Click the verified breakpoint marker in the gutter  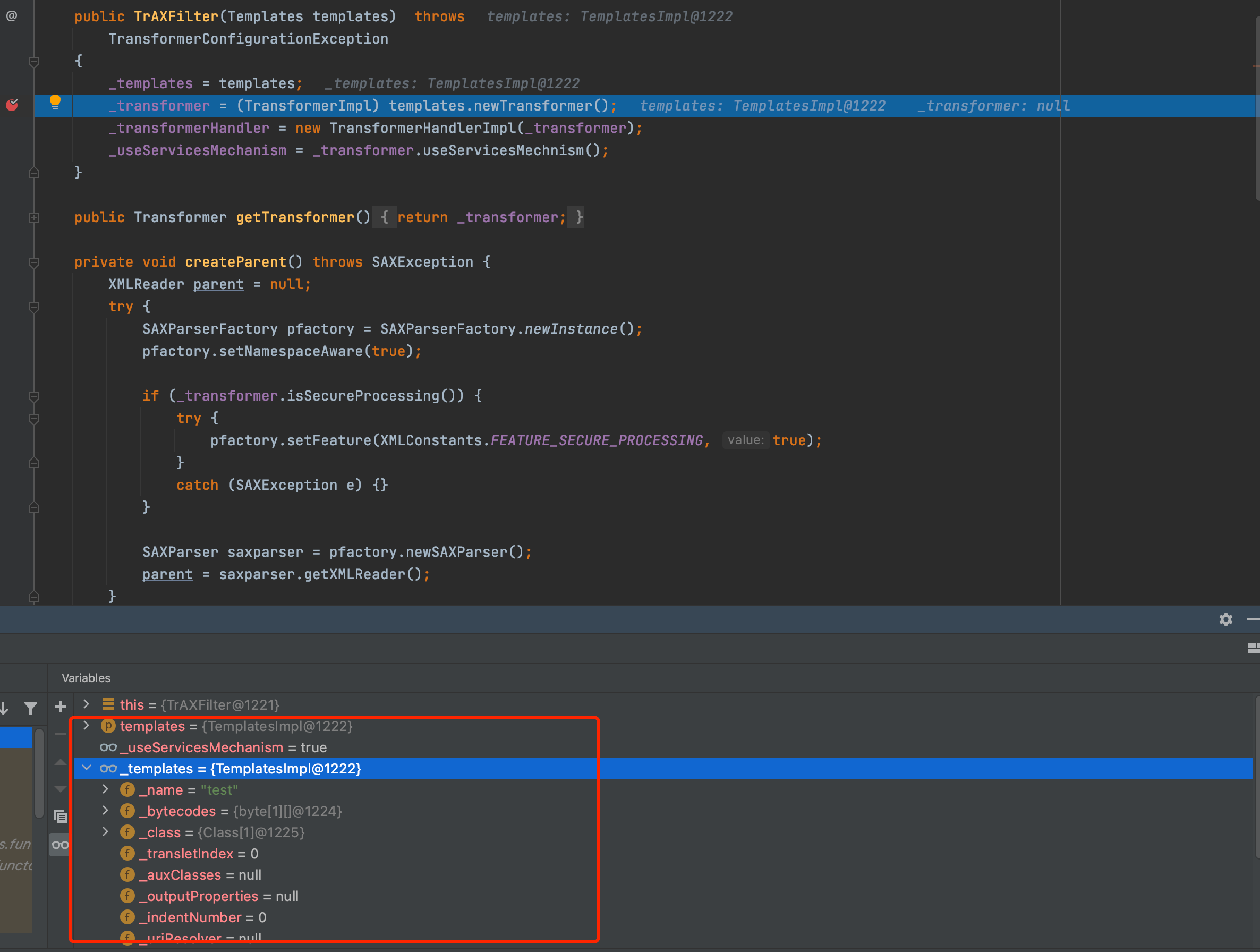click(x=11, y=105)
